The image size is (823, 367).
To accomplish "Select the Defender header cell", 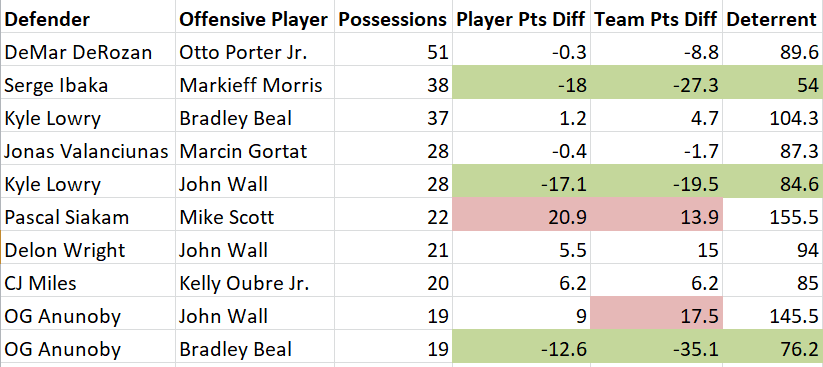I will point(88,19).
